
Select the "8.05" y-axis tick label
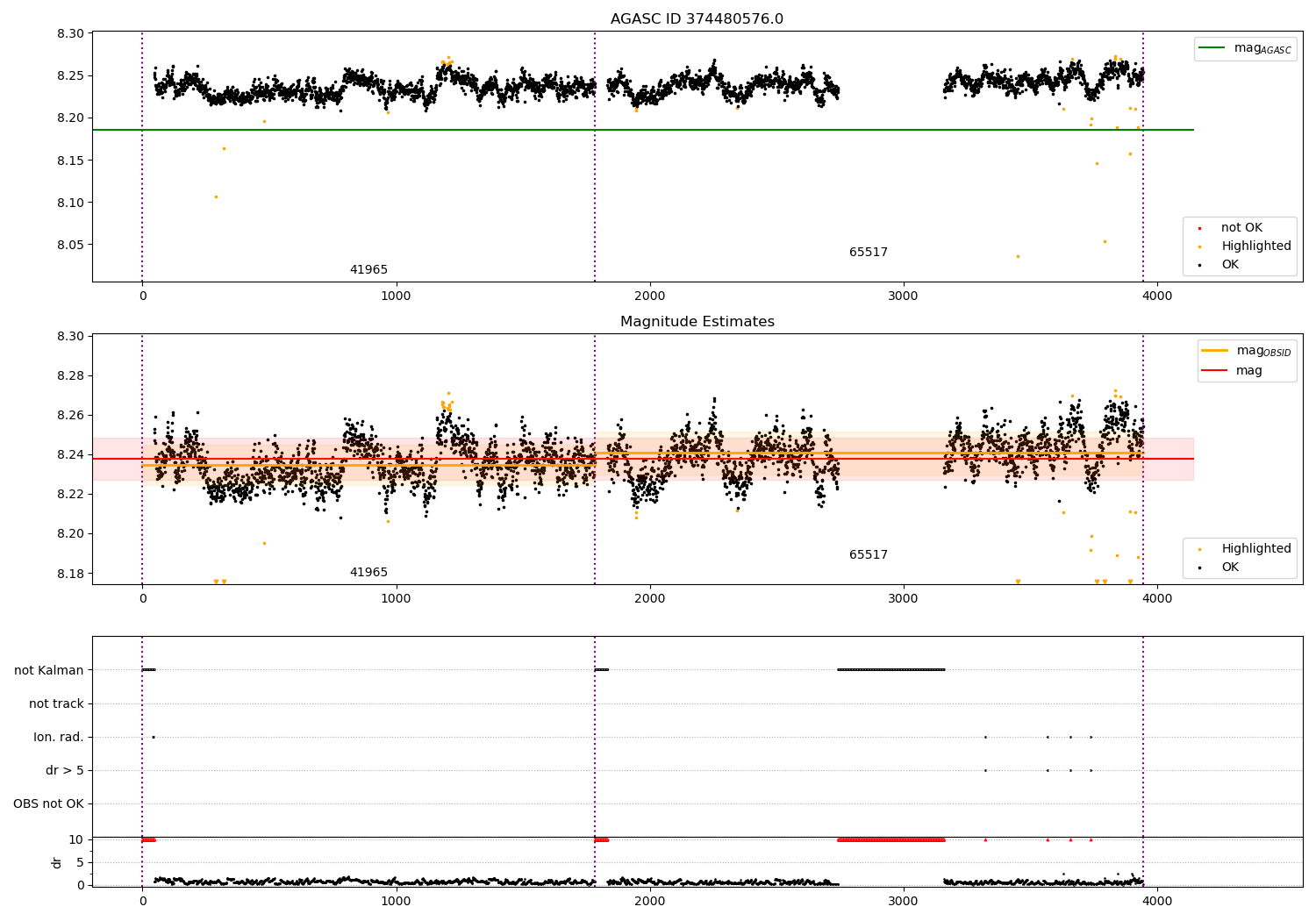pyautogui.click(x=71, y=245)
